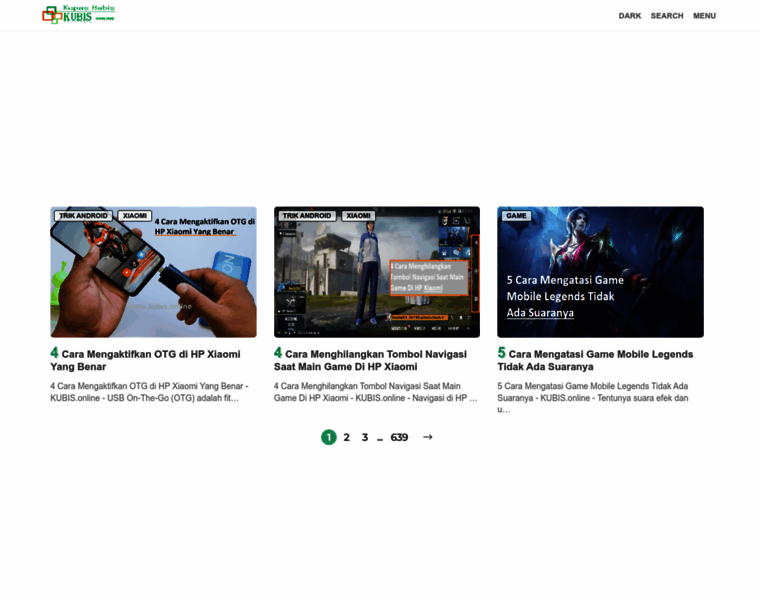Open the SEARCH option
Image resolution: width=760 pixels, height=600 pixels.
pyautogui.click(x=667, y=16)
